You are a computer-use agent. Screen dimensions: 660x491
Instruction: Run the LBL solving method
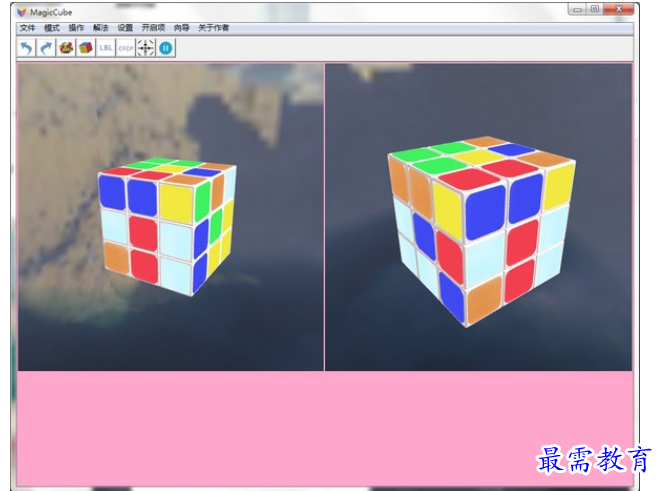[x=106, y=48]
